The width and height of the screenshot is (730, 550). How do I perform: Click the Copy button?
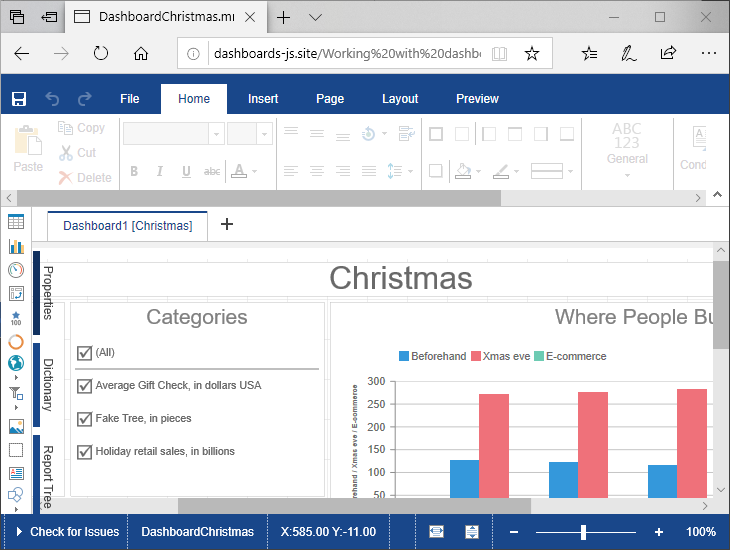pos(81,128)
